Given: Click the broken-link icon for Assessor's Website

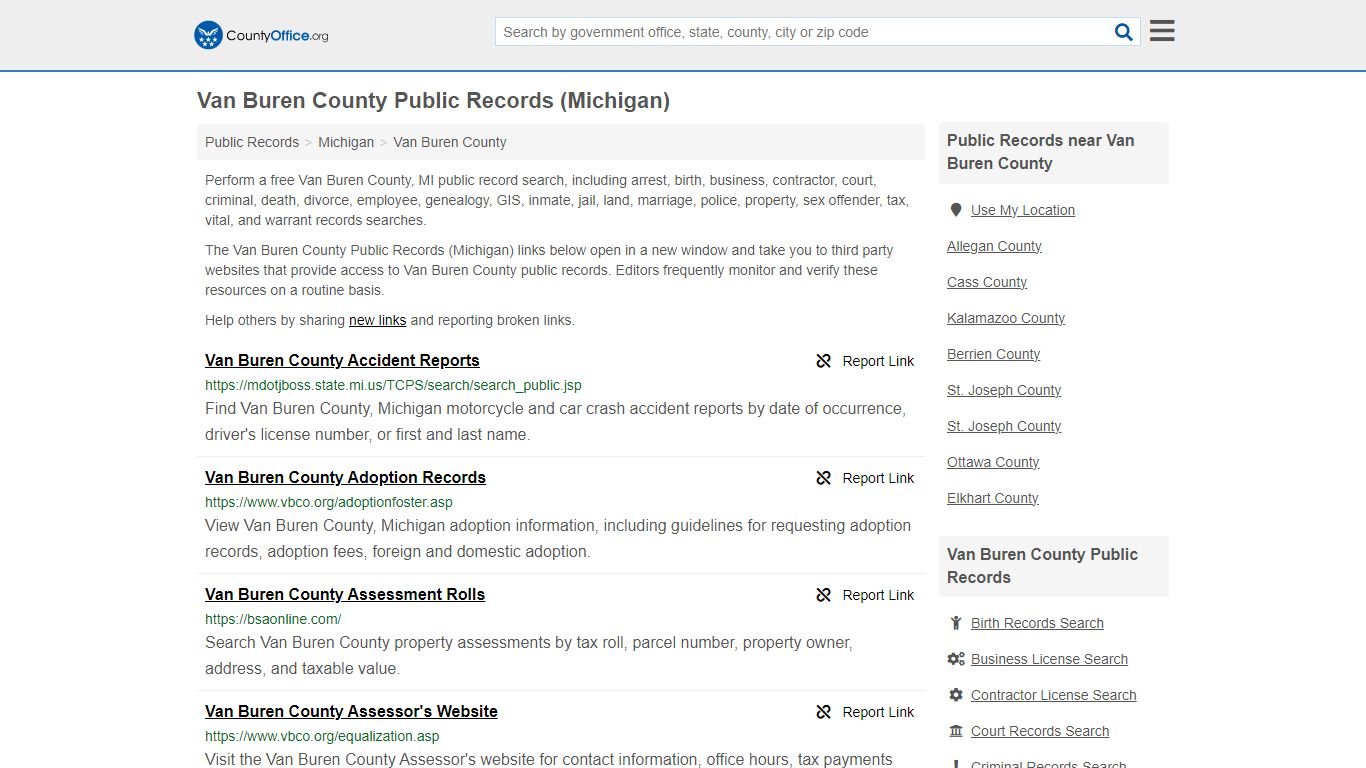Looking at the screenshot, I should point(824,712).
